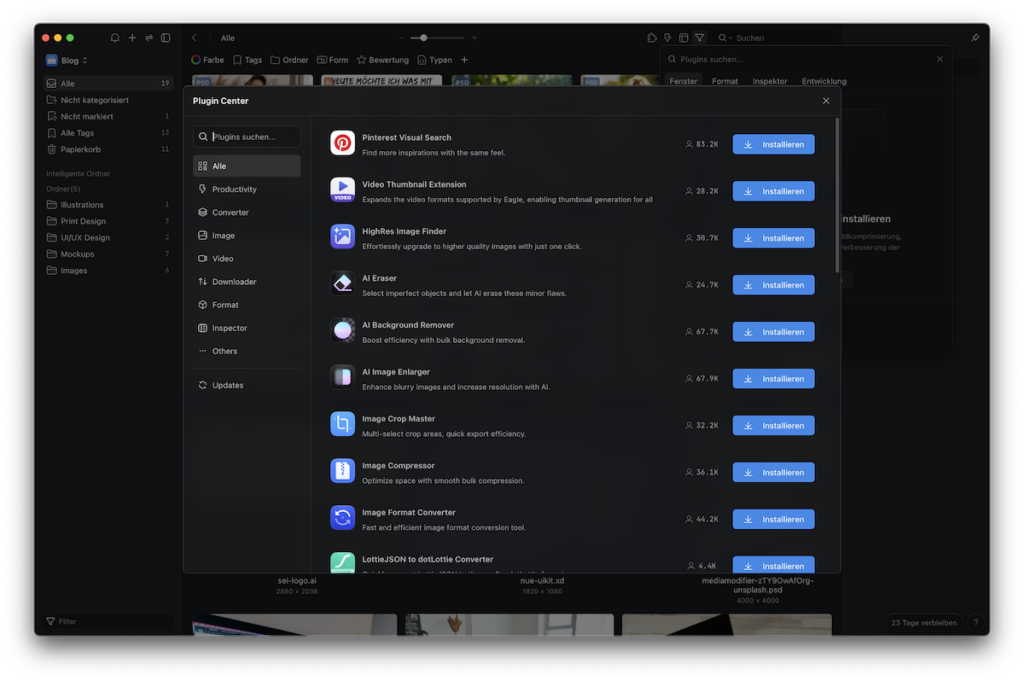Install Video Thumbnail Extension plugin
The image size is (1024, 681).
coord(773,191)
